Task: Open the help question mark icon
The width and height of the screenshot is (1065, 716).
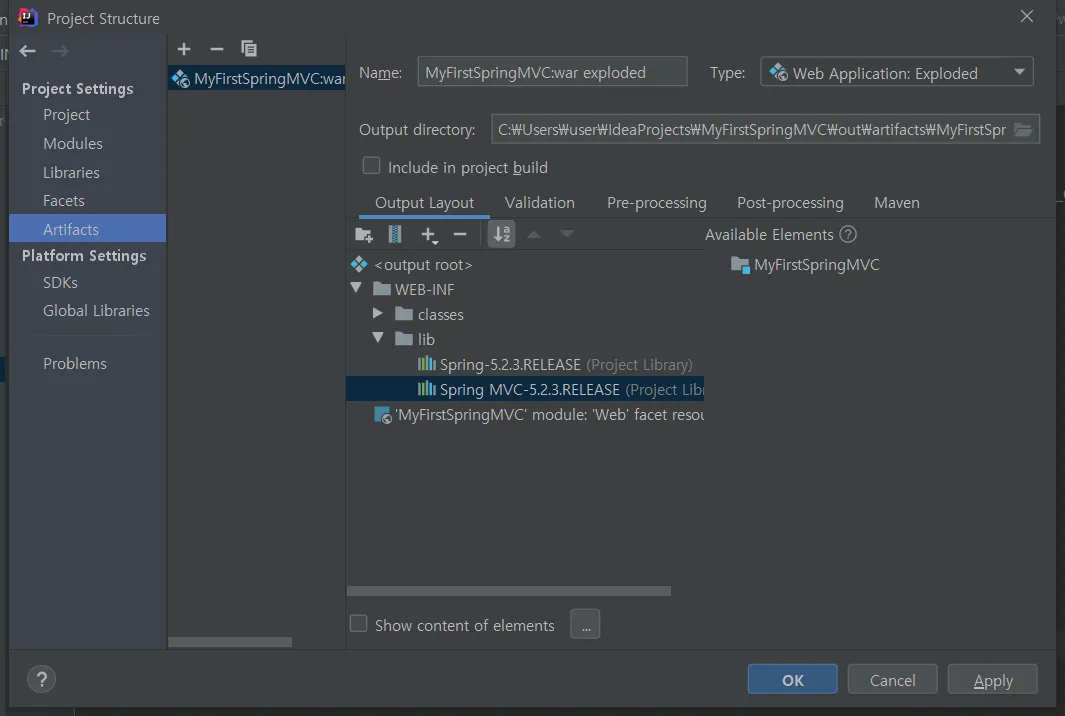Action: [x=41, y=680]
